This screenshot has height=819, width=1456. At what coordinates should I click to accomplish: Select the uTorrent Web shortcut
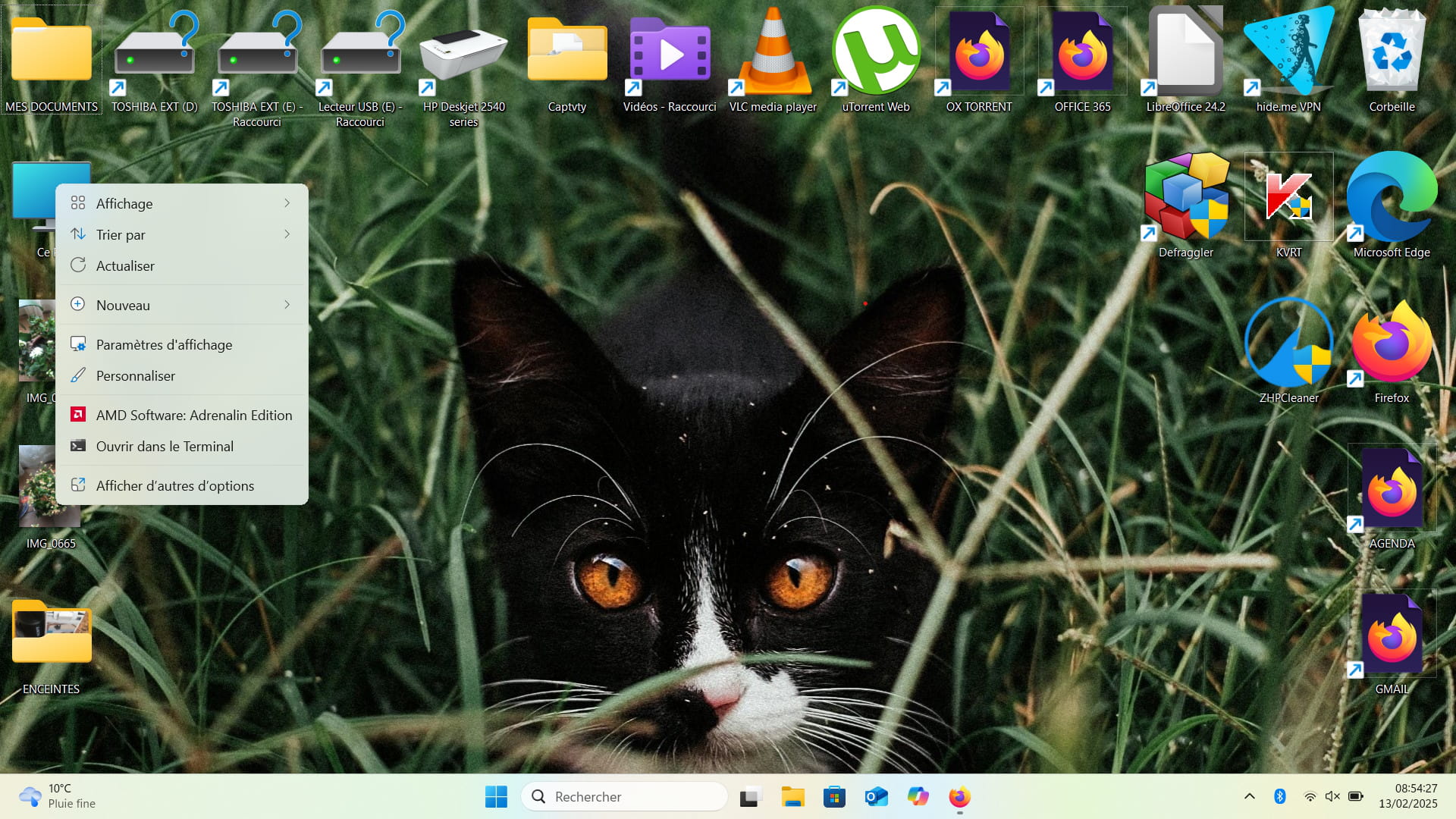tap(876, 52)
